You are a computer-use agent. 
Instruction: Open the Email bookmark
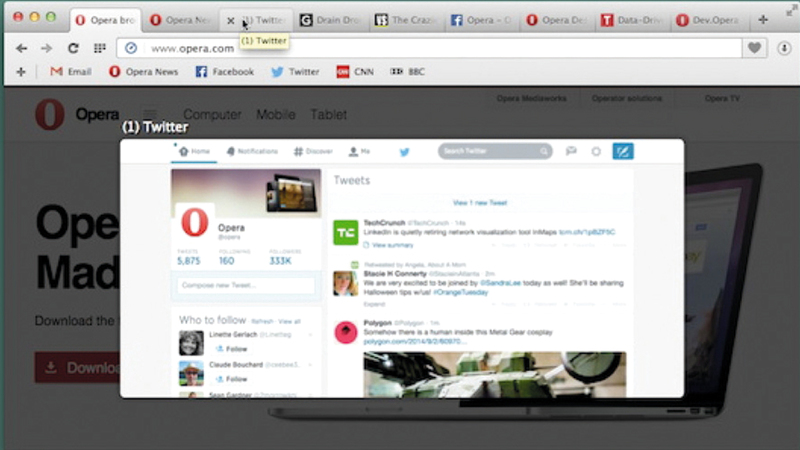(x=70, y=72)
